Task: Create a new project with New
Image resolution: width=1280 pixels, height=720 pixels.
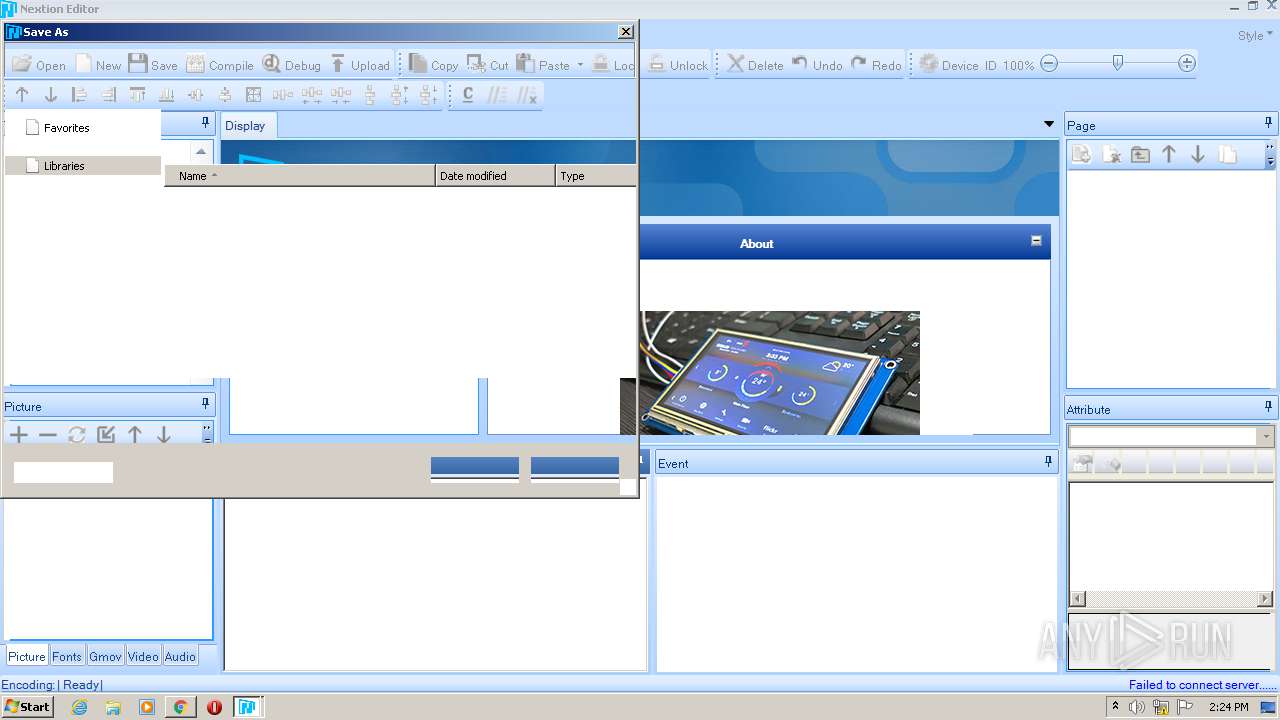Action: tap(98, 64)
